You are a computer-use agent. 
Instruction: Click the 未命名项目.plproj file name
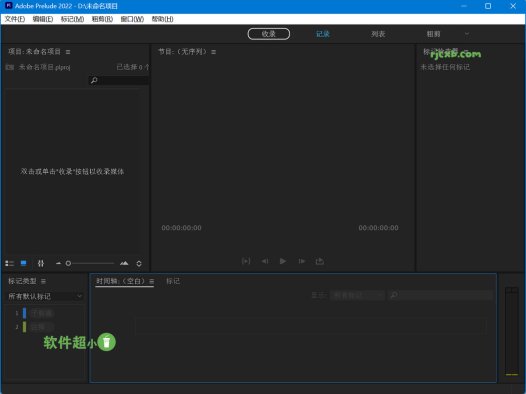[44, 67]
